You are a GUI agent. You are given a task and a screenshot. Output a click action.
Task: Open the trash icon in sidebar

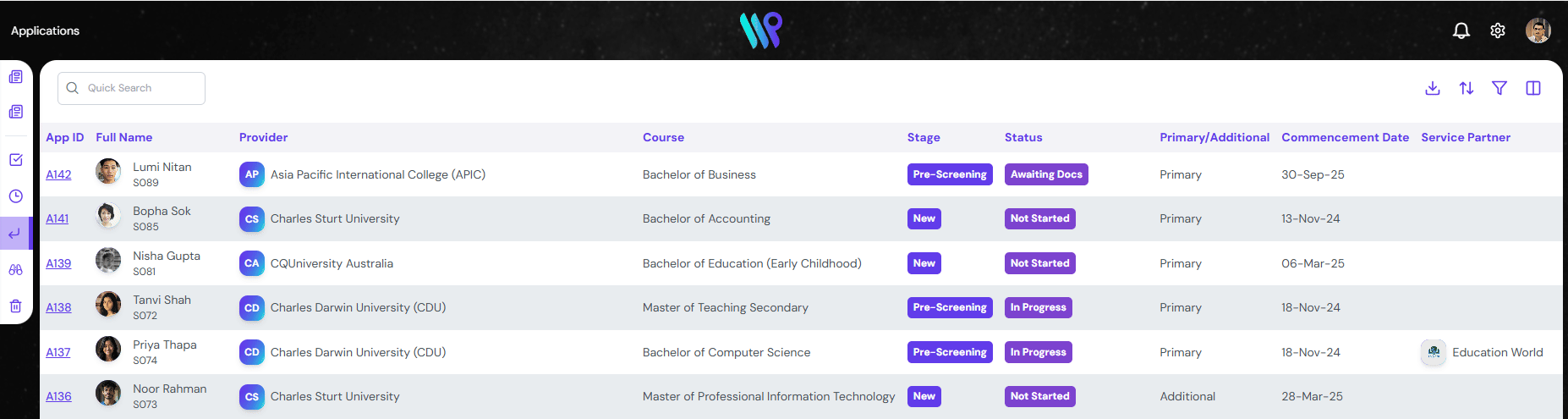pos(16,306)
